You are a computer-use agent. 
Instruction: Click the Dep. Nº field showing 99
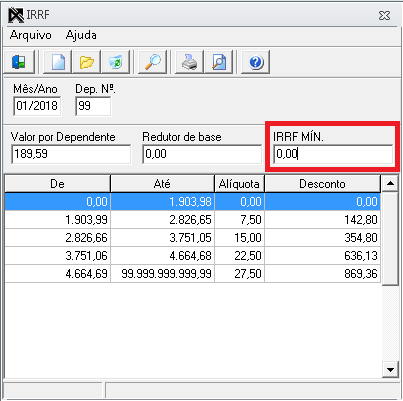93,106
